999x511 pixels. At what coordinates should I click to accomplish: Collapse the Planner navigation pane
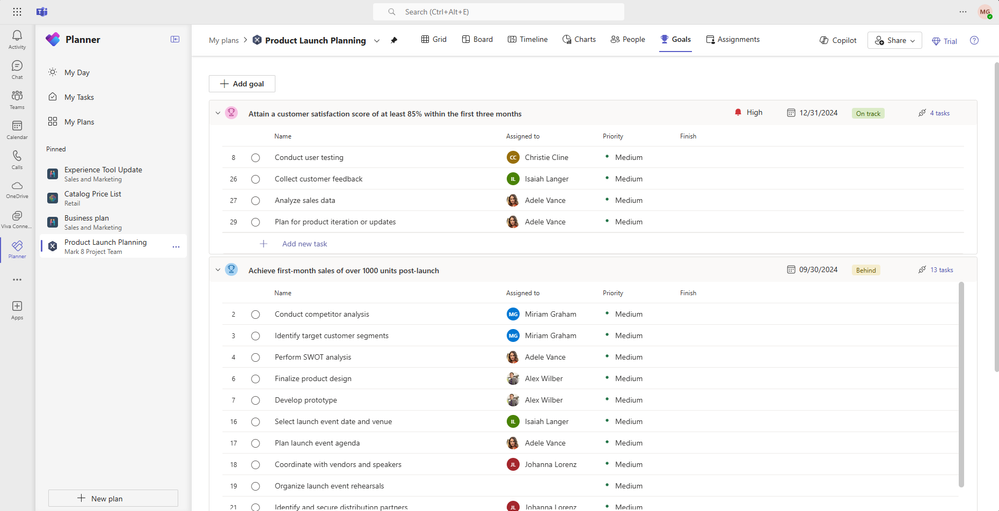pos(175,40)
